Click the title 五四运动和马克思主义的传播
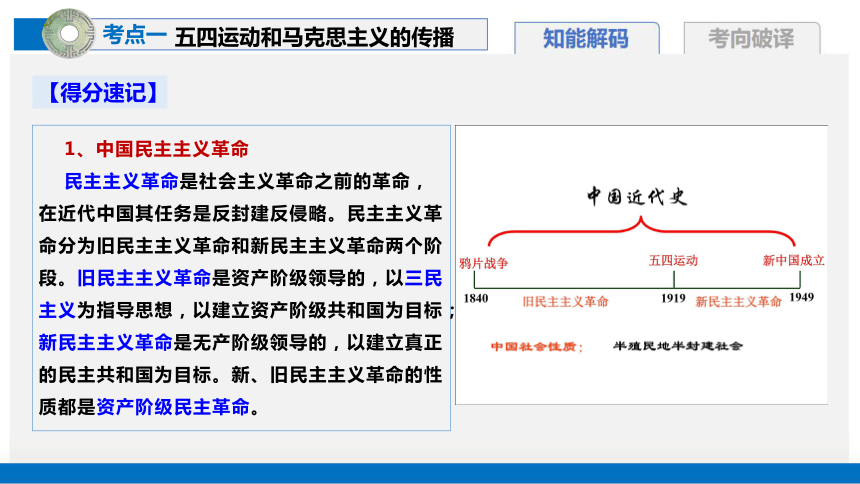Screen dimensions: 860x484 [x=314, y=37]
